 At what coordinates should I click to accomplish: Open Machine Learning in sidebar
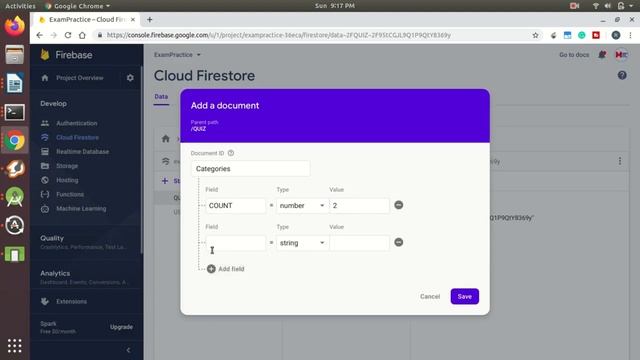pyautogui.click(x=81, y=209)
